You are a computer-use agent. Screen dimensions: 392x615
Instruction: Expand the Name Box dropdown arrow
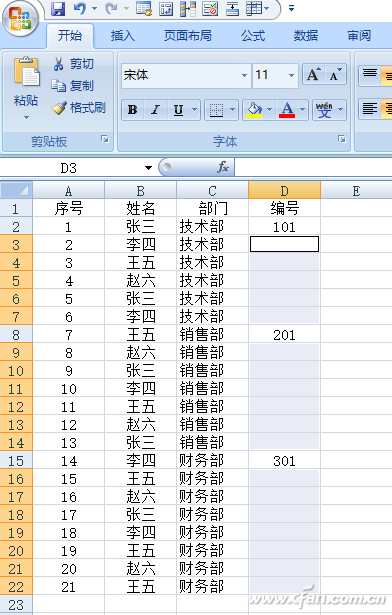click(x=148, y=168)
